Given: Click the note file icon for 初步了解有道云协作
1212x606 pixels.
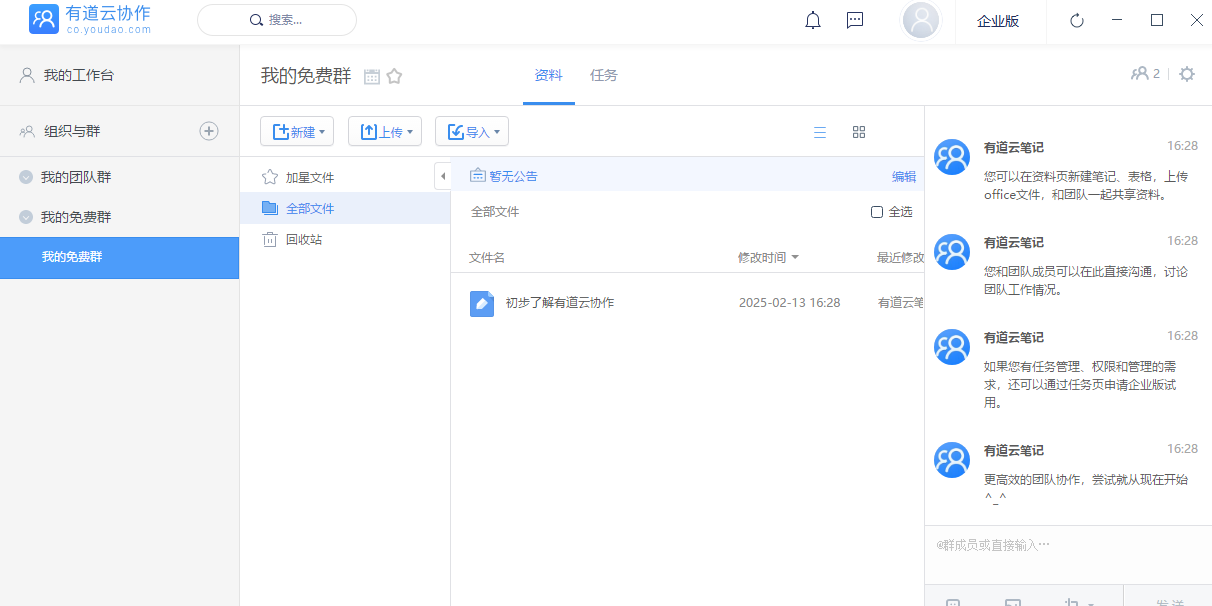Looking at the screenshot, I should (x=482, y=303).
